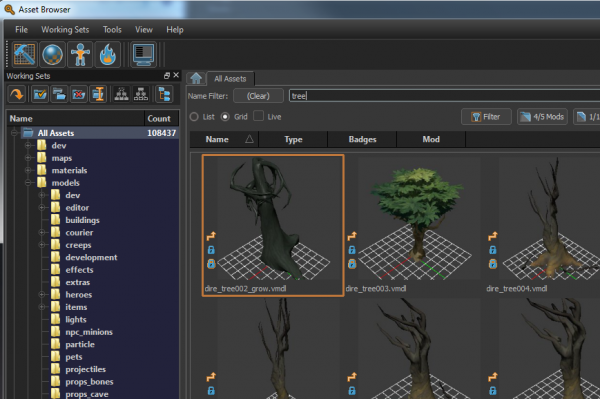Float the Working Sets panel
The image size is (600, 399).
pyautogui.click(x=167, y=76)
